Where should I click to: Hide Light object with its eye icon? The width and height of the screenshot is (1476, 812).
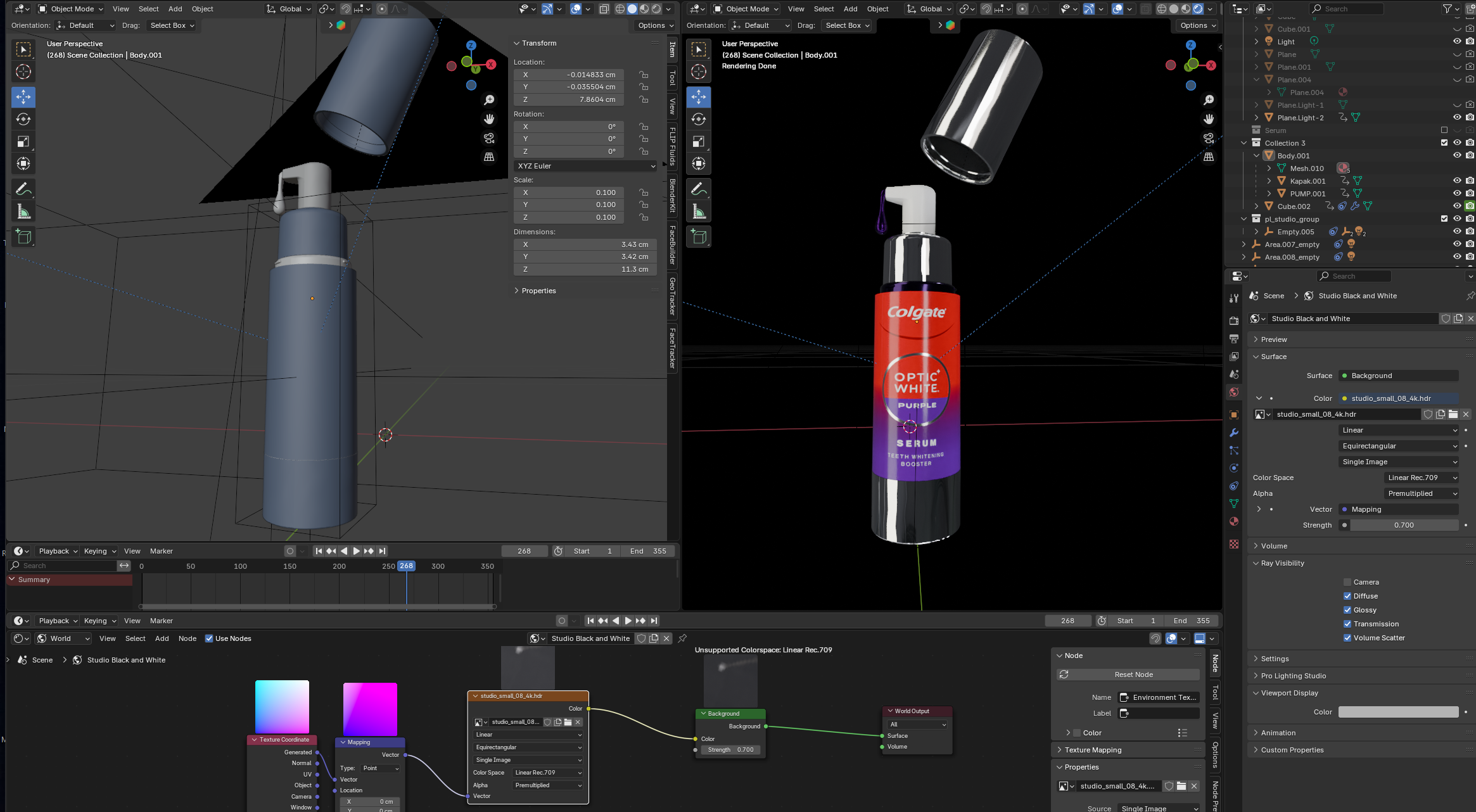pos(1456,41)
